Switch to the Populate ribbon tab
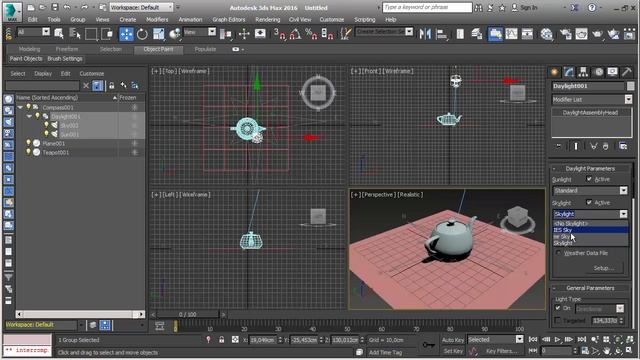Viewport: 640px width, 360px height. [205, 49]
